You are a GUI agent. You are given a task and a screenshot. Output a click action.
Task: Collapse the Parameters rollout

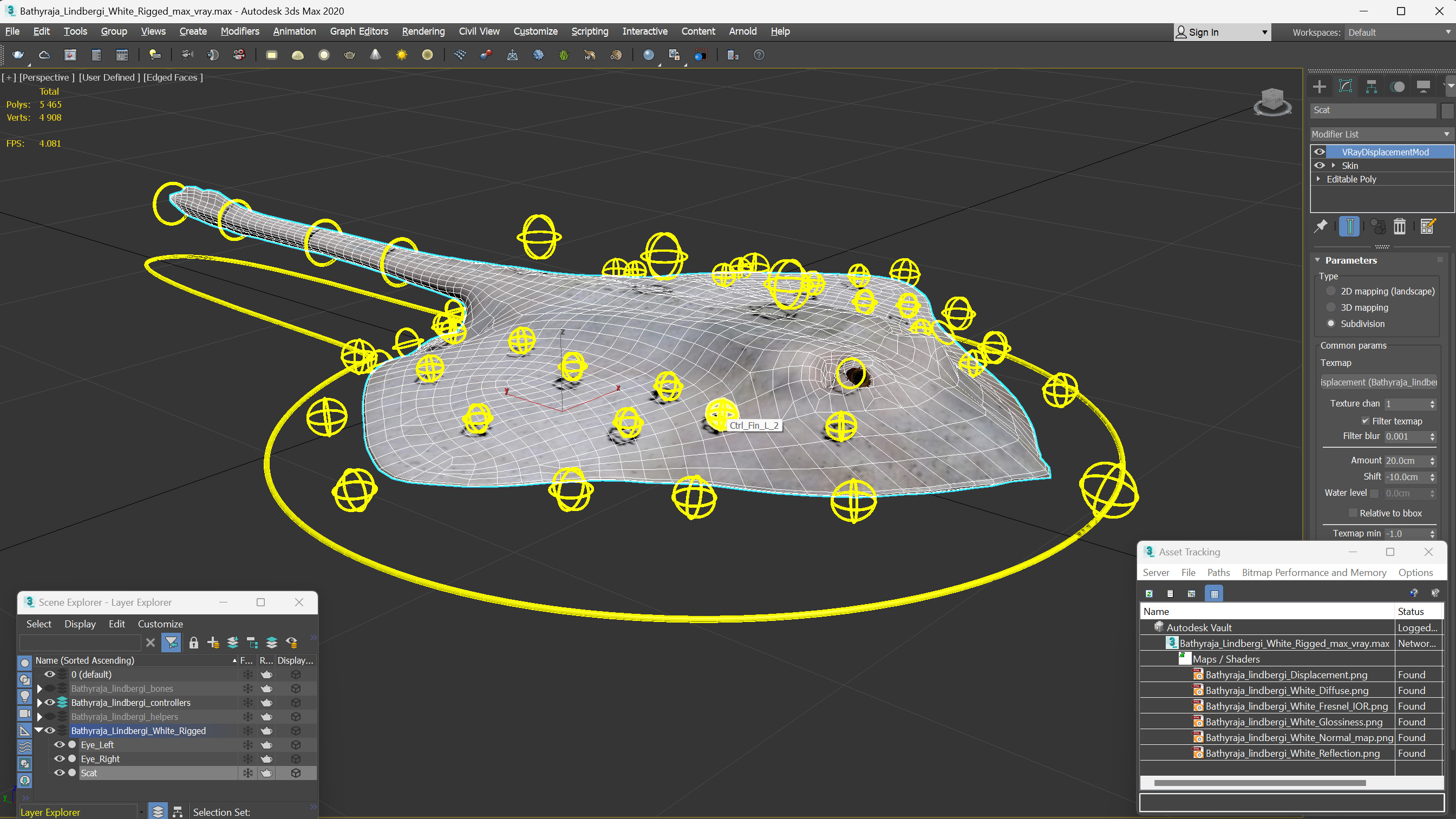coord(1318,260)
